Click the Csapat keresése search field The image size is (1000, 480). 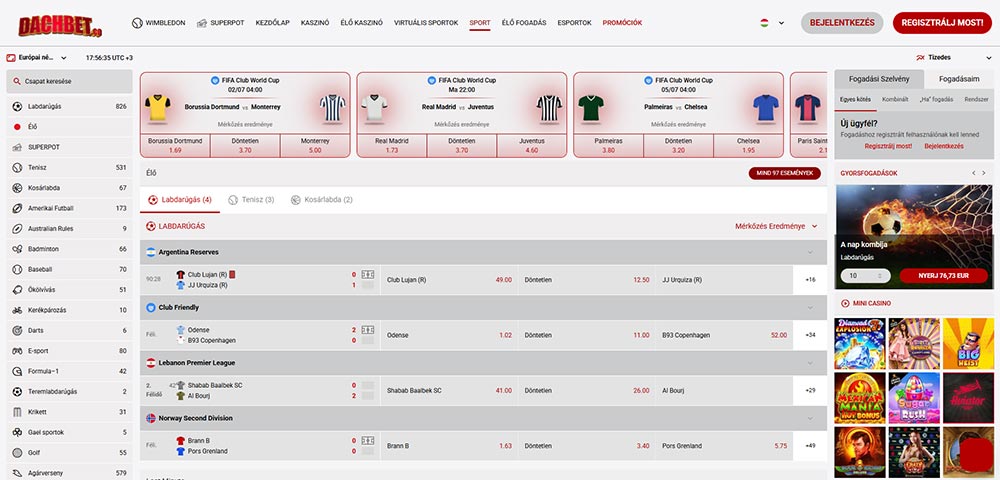70,81
